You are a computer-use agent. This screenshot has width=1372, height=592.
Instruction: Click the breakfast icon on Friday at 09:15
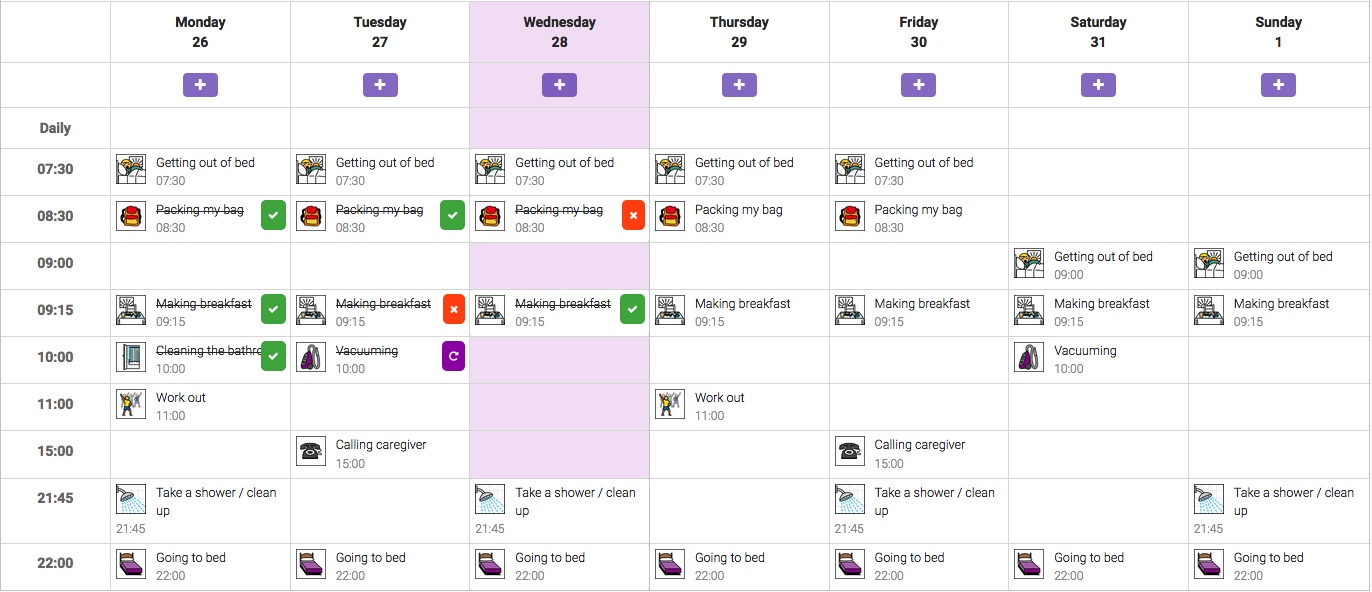tap(850, 310)
